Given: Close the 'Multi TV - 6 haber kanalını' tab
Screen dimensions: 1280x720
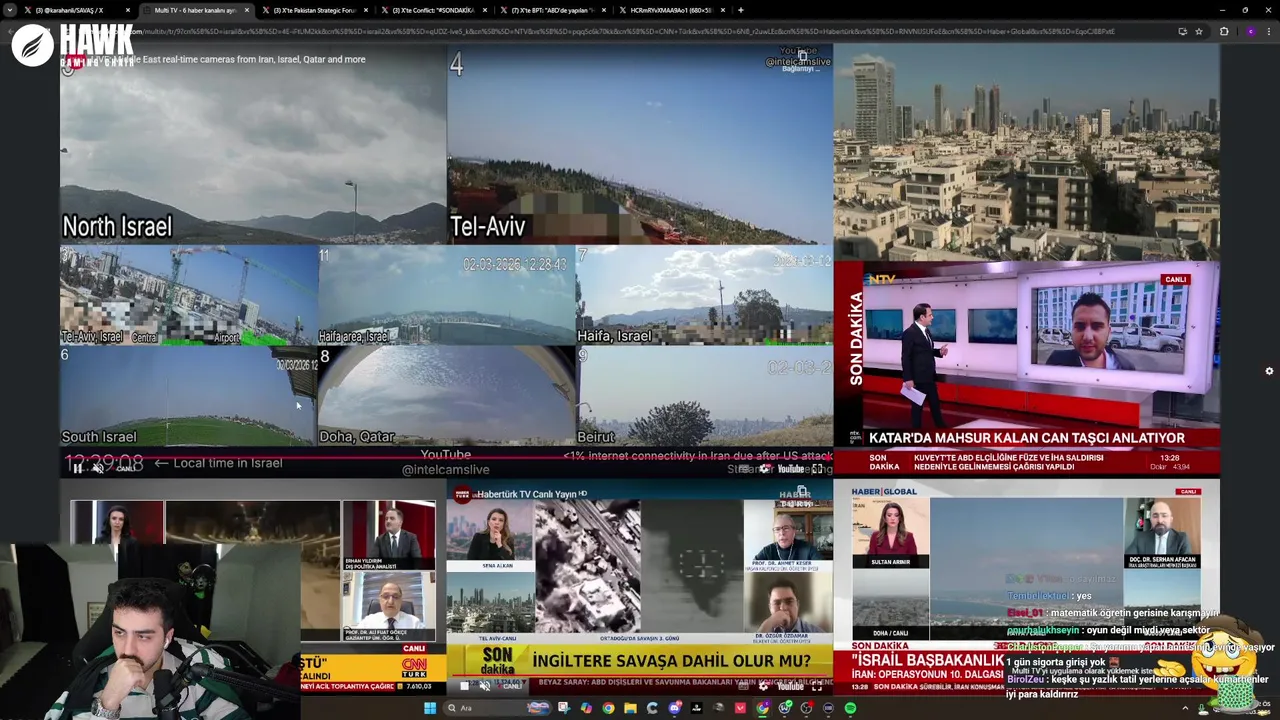Looking at the screenshot, I should 247,10.
